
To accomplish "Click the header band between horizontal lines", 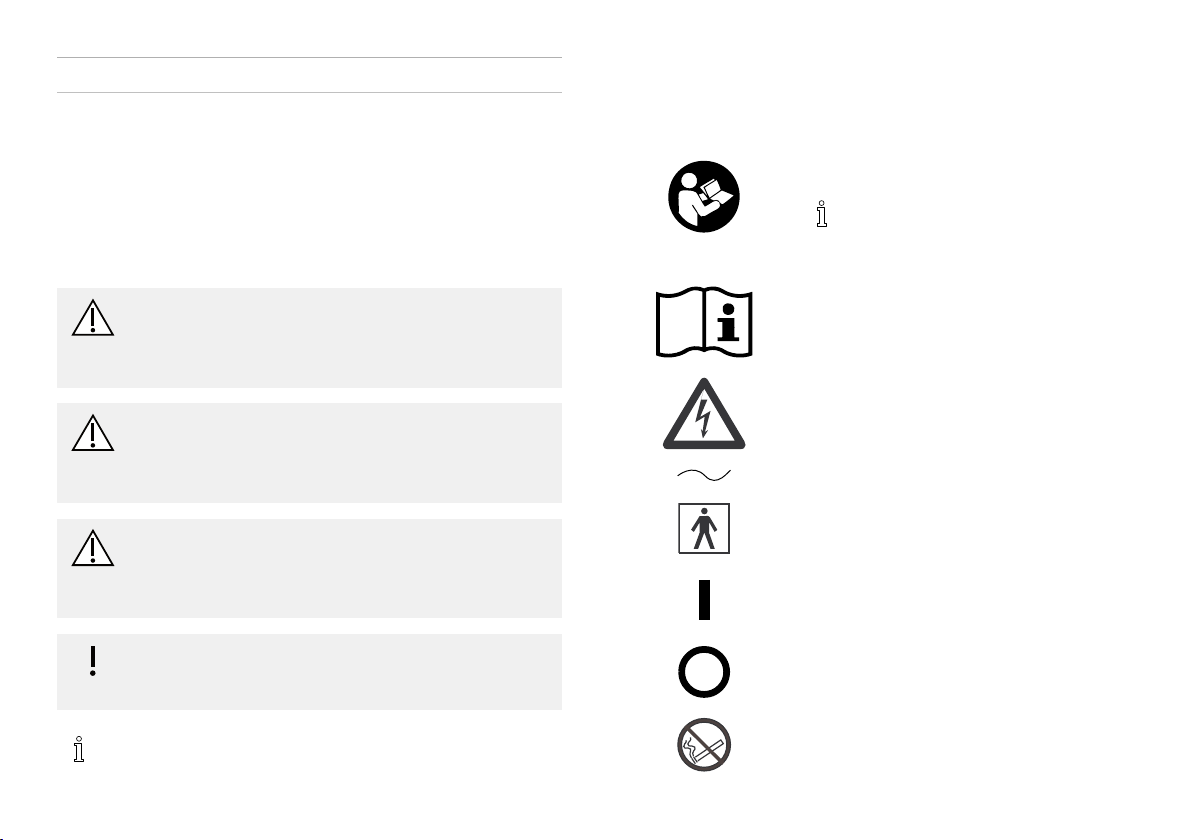I will (x=309, y=75).
